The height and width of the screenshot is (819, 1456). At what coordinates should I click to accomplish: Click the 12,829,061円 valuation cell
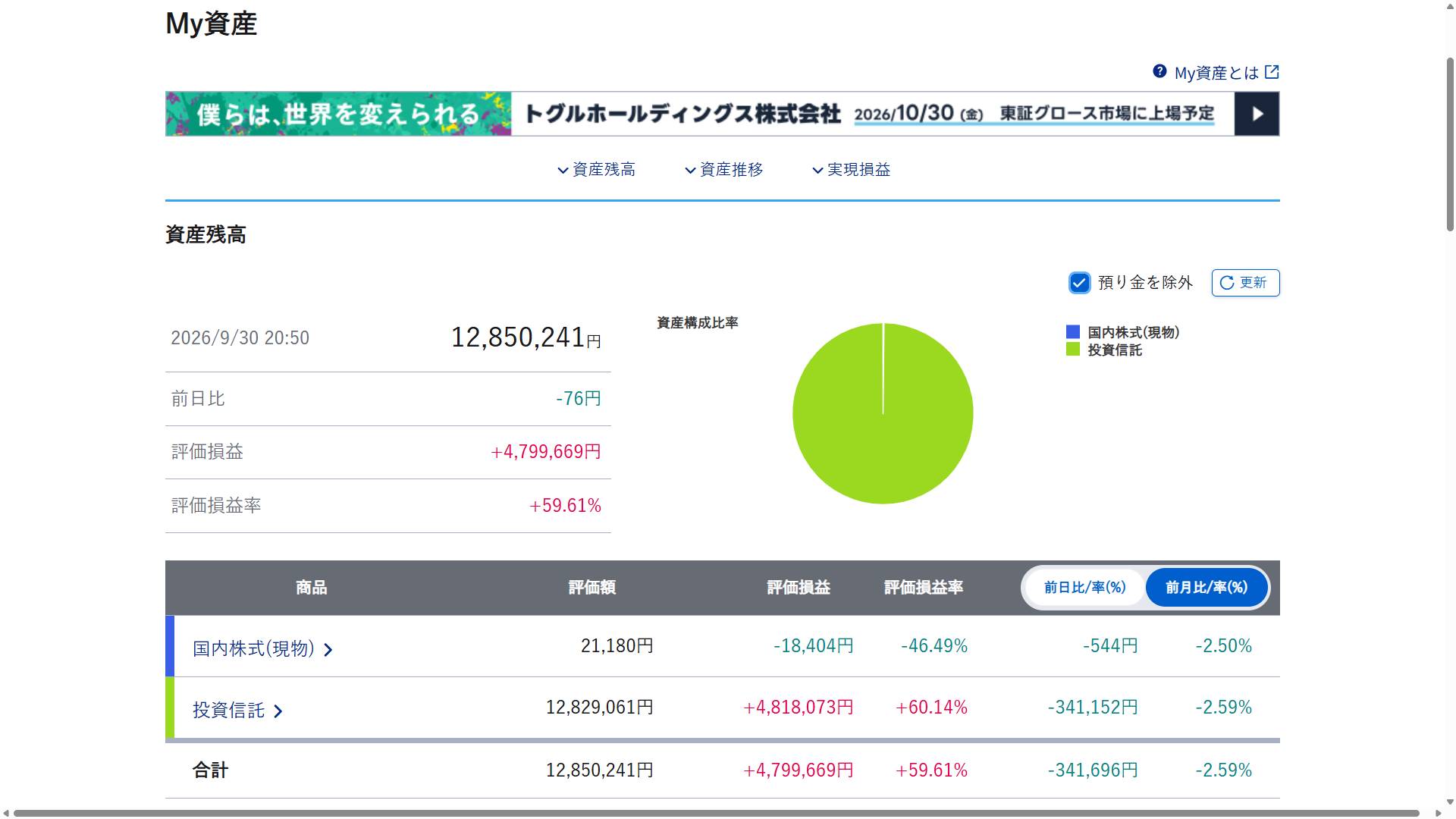[x=599, y=708]
